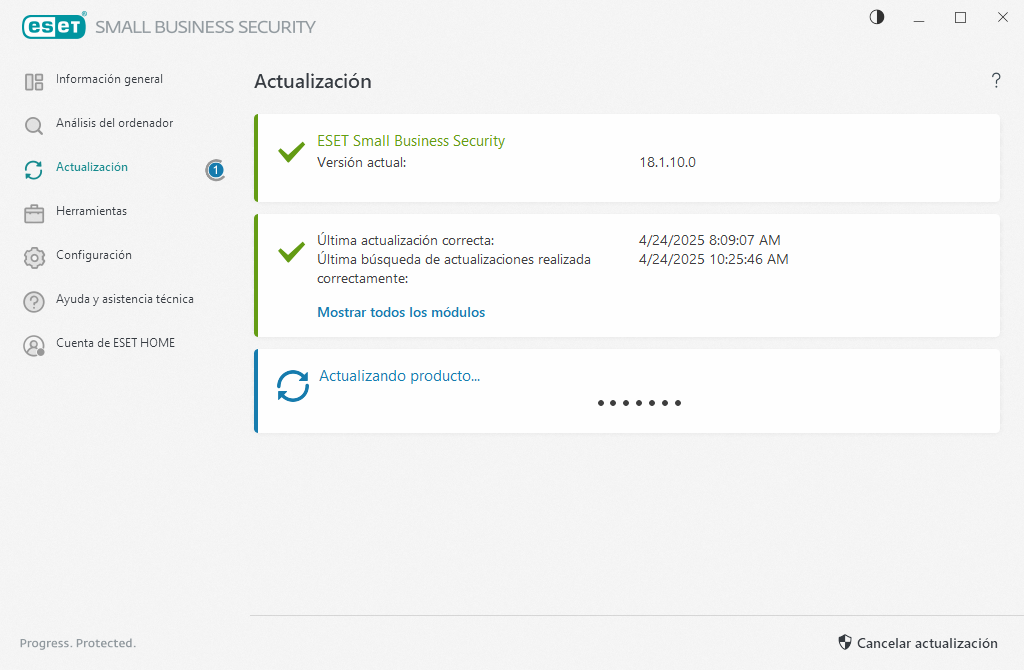The image size is (1024, 670).
Task: Click the green checkmark beside ESET Small Business Security
Action: (x=291, y=152)
